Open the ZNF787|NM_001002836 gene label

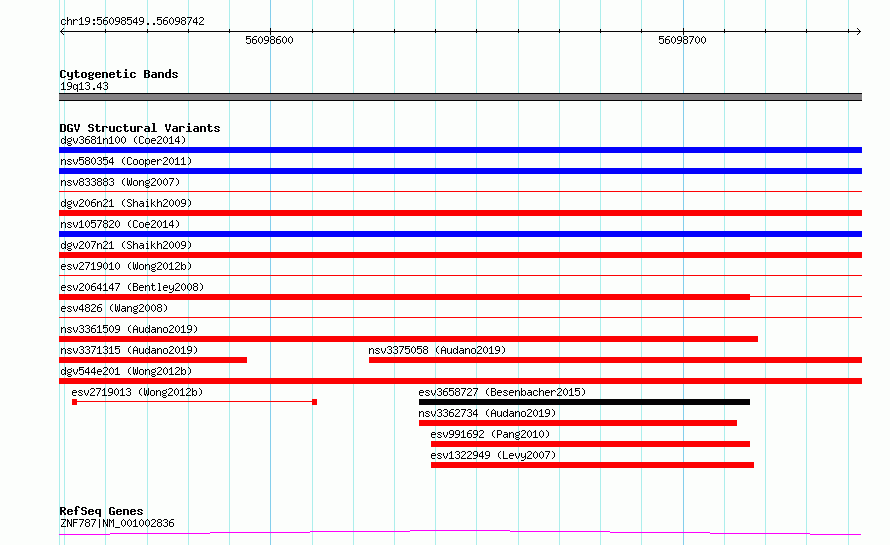pyautogui.click(x=117, y=523)
